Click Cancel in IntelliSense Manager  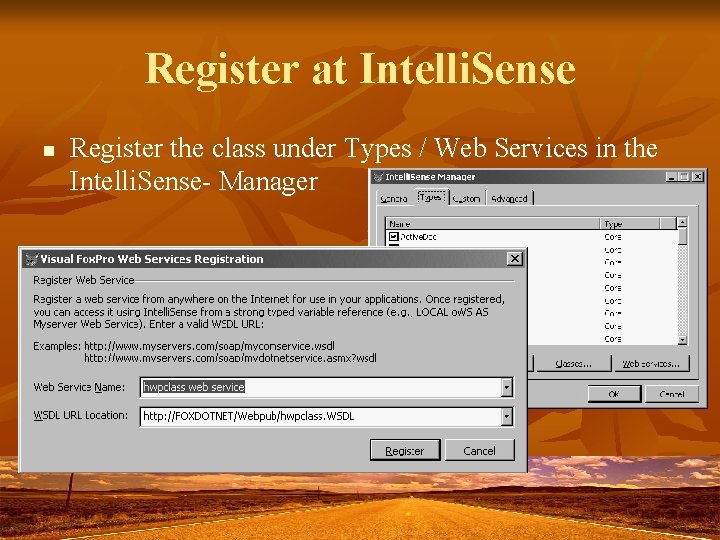[x=672, y=394]
